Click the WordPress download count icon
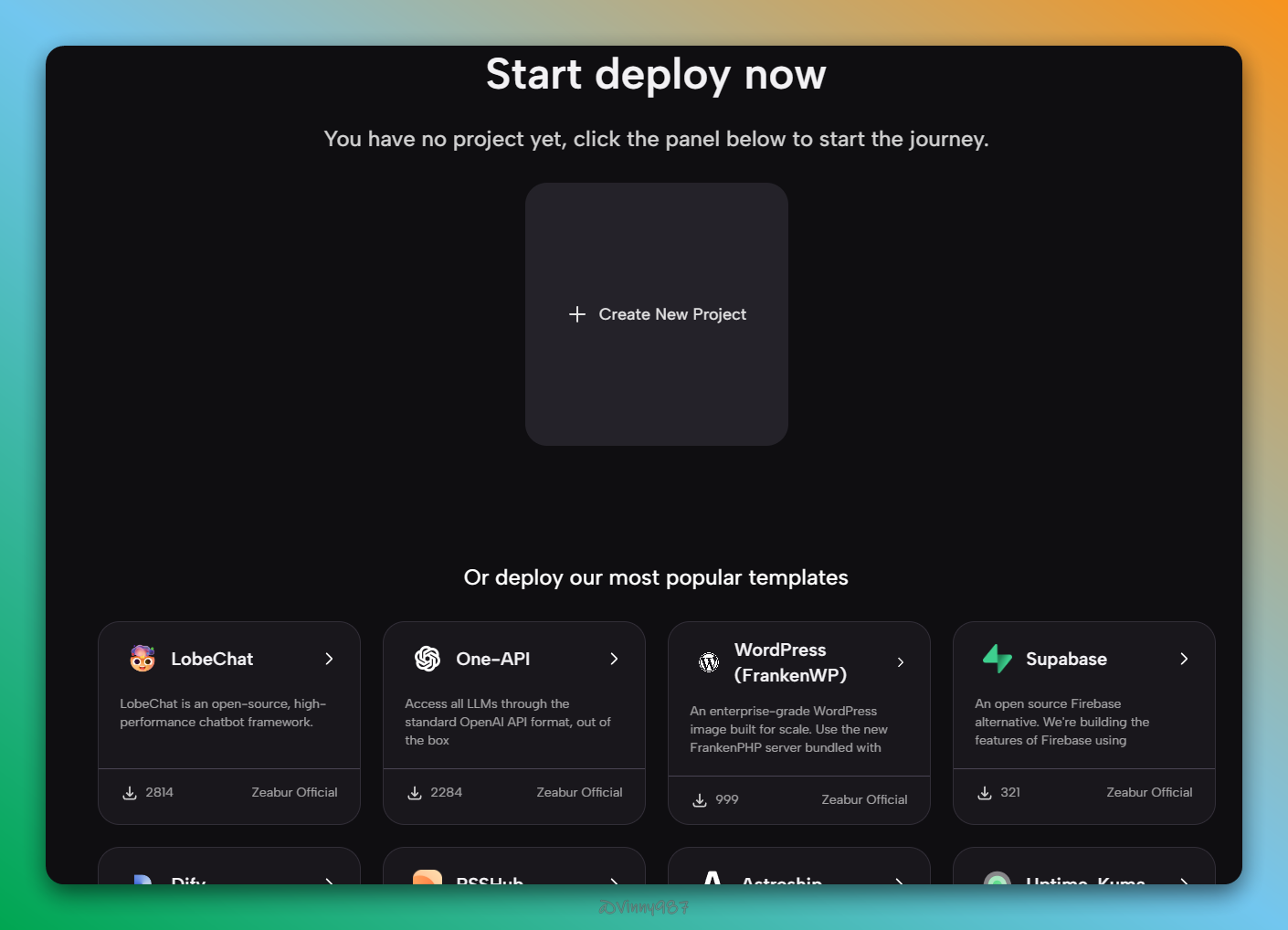Image resolution: width=1288 pixels, height=930 pixels. [700, 800]
